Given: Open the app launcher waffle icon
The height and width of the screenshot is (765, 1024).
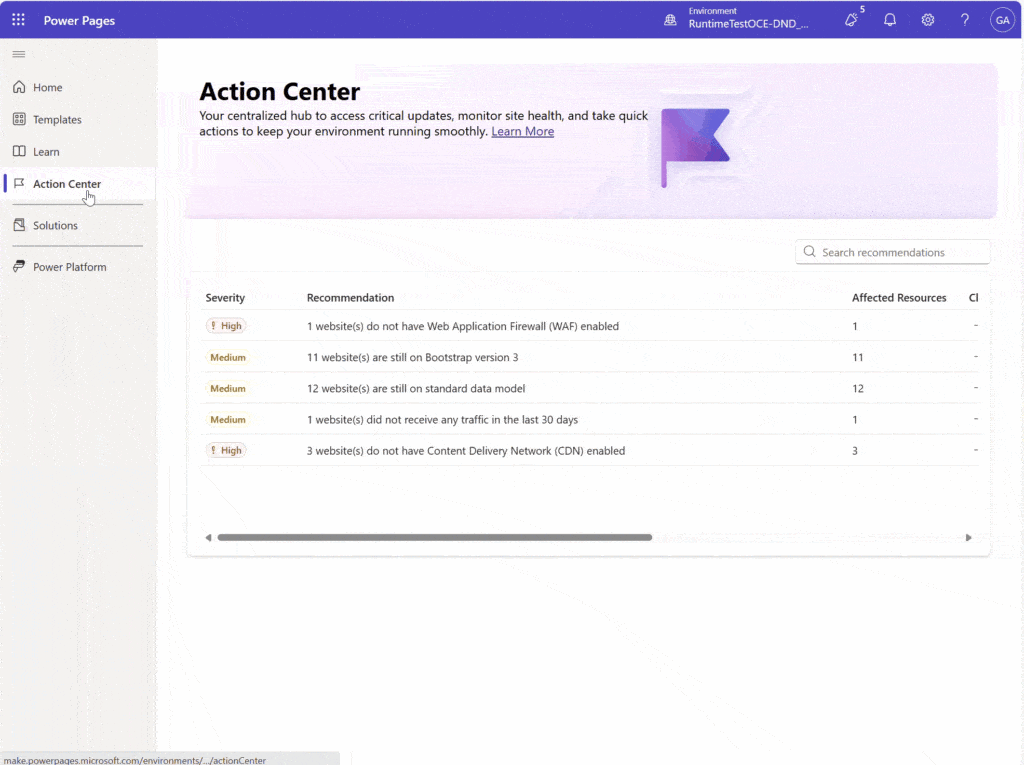Looking at the screenshot, I should (x=18, y=20).
